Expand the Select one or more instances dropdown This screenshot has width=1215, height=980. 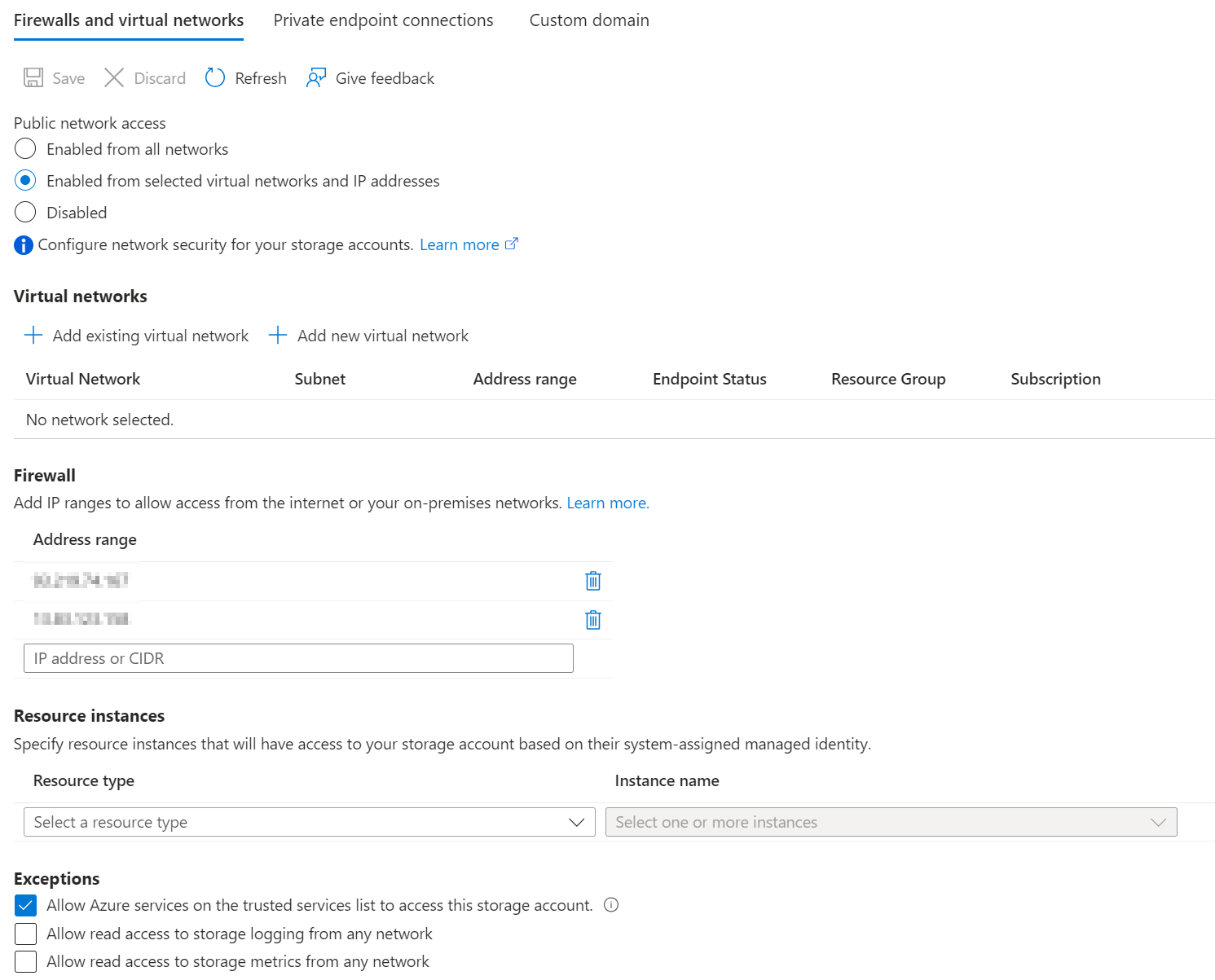(891, 822)
